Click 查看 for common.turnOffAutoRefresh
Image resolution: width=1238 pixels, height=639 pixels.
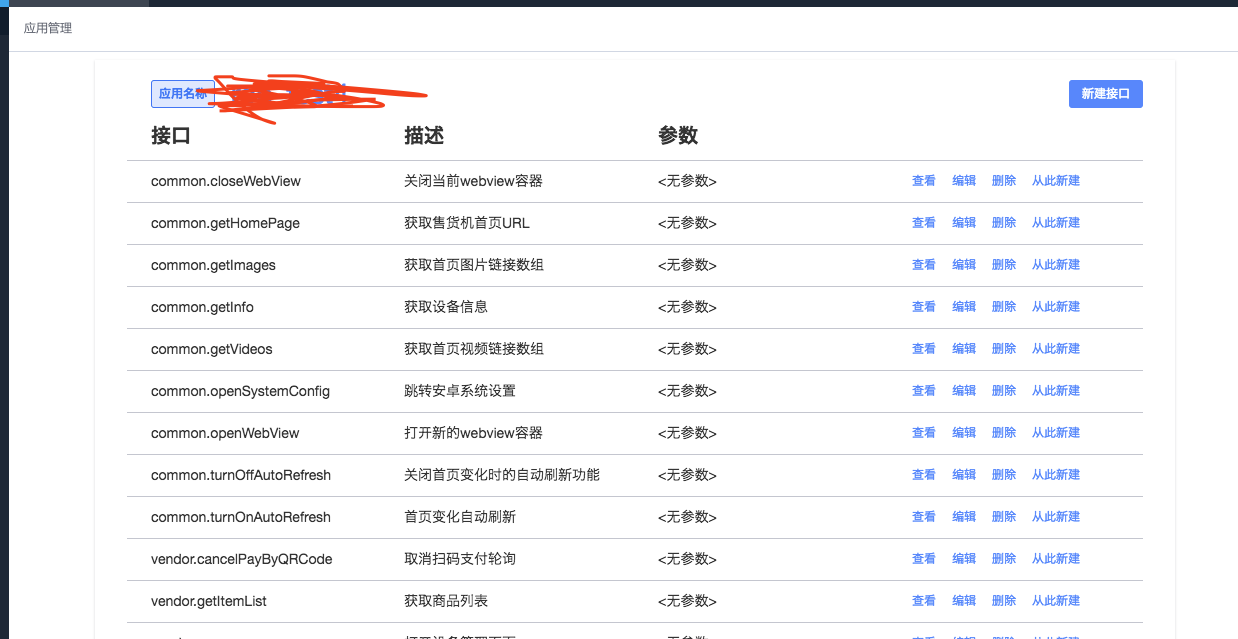[924, 475]
